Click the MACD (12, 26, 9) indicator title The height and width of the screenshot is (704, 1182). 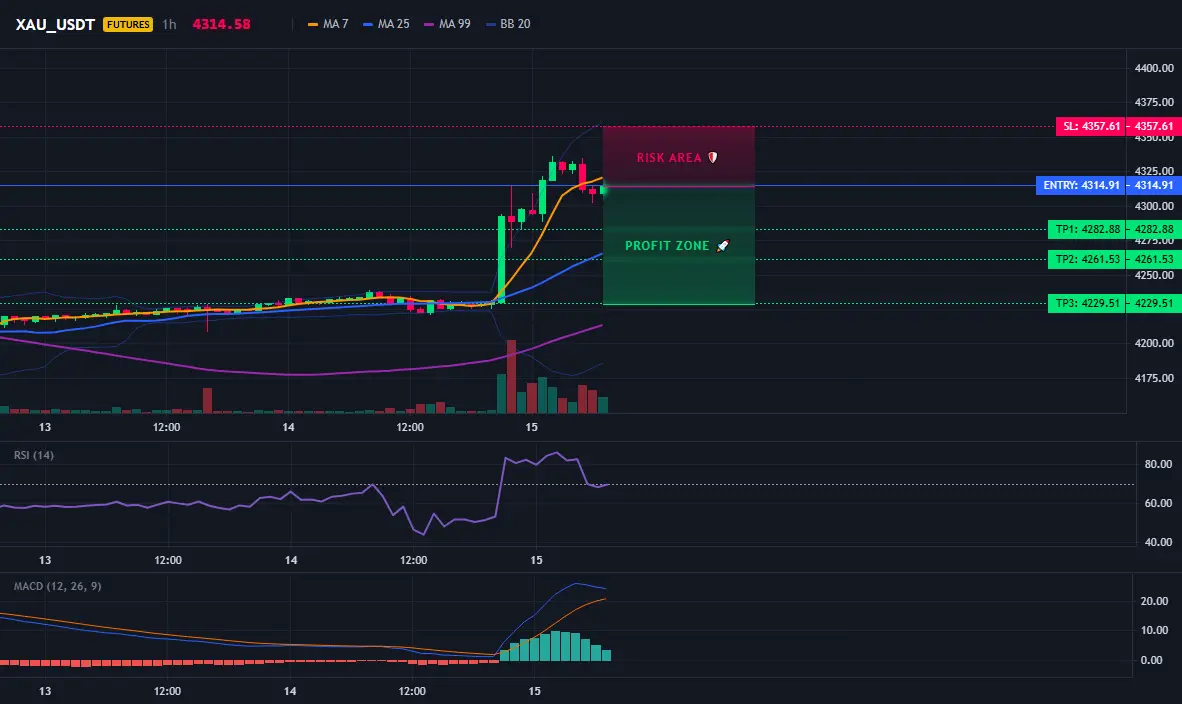(57, 586)
